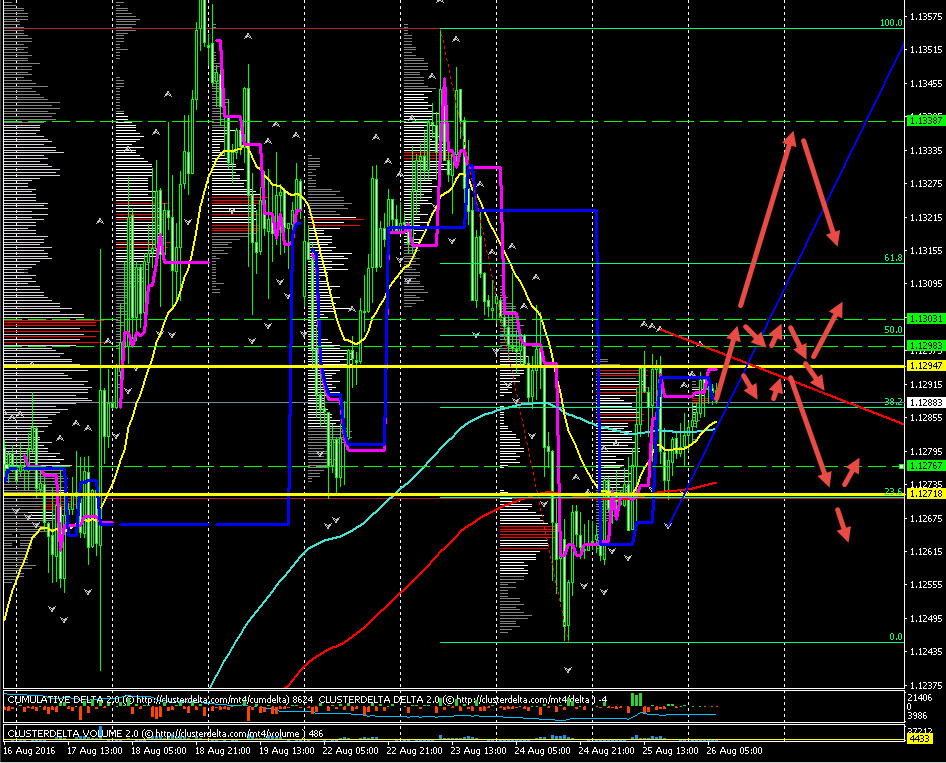Click the 1.12555 price axis label

point(926,584)
